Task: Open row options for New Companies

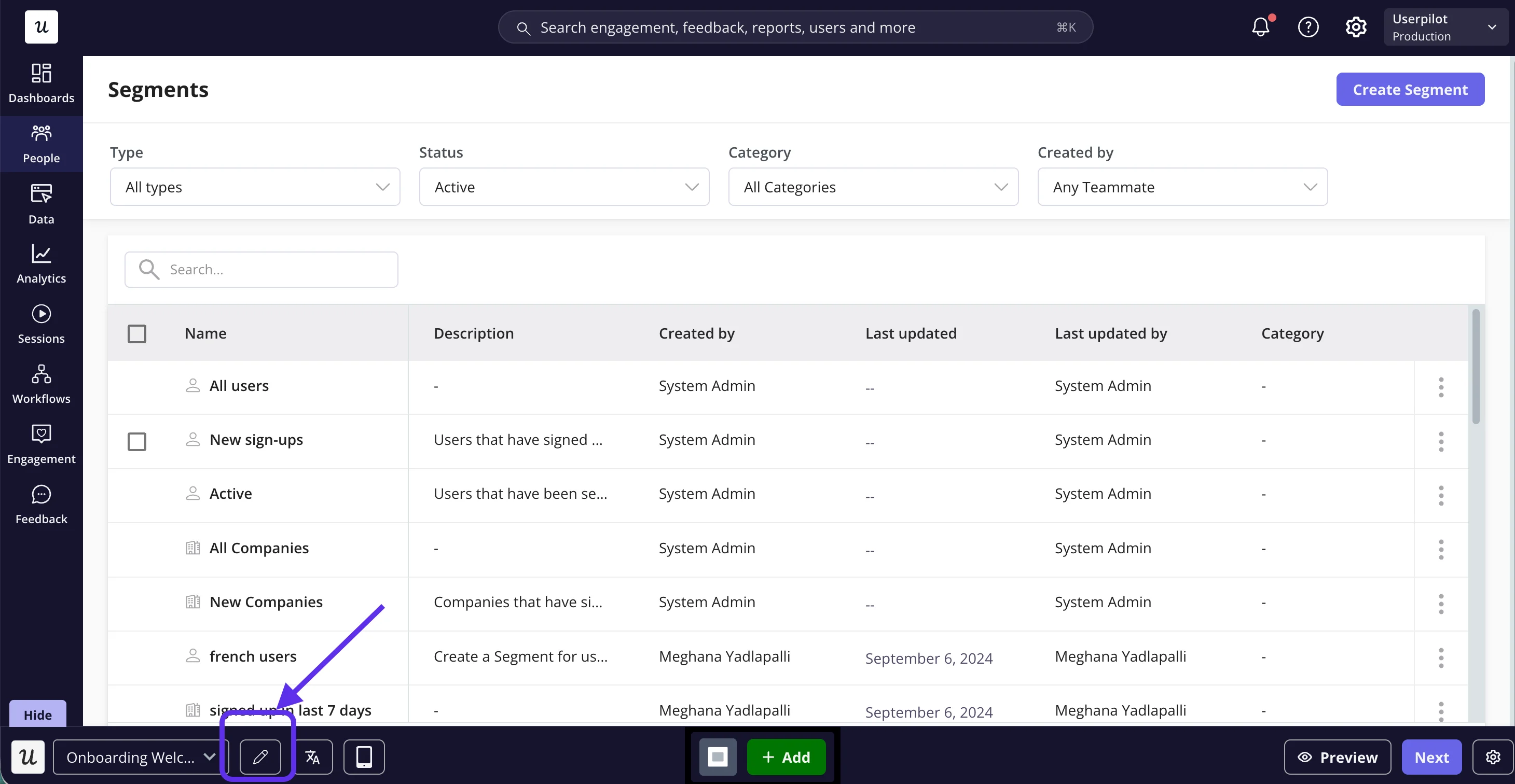Action: [x=1441, y=604]
